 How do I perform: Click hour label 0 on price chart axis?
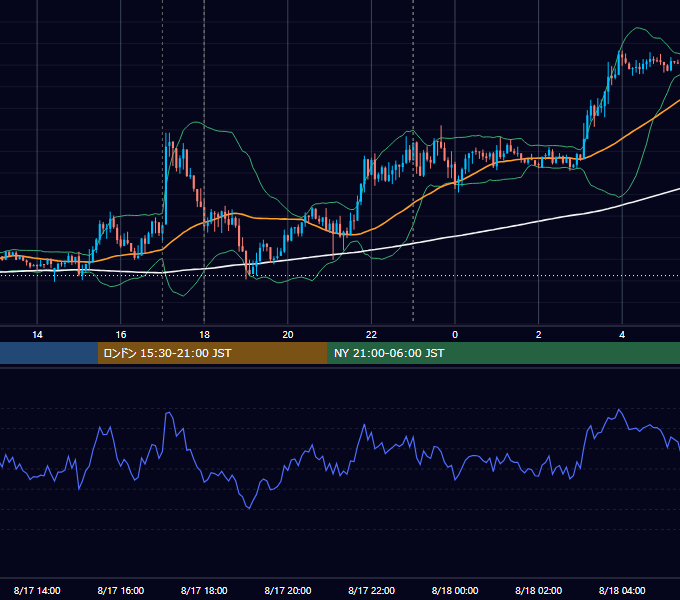455,334
